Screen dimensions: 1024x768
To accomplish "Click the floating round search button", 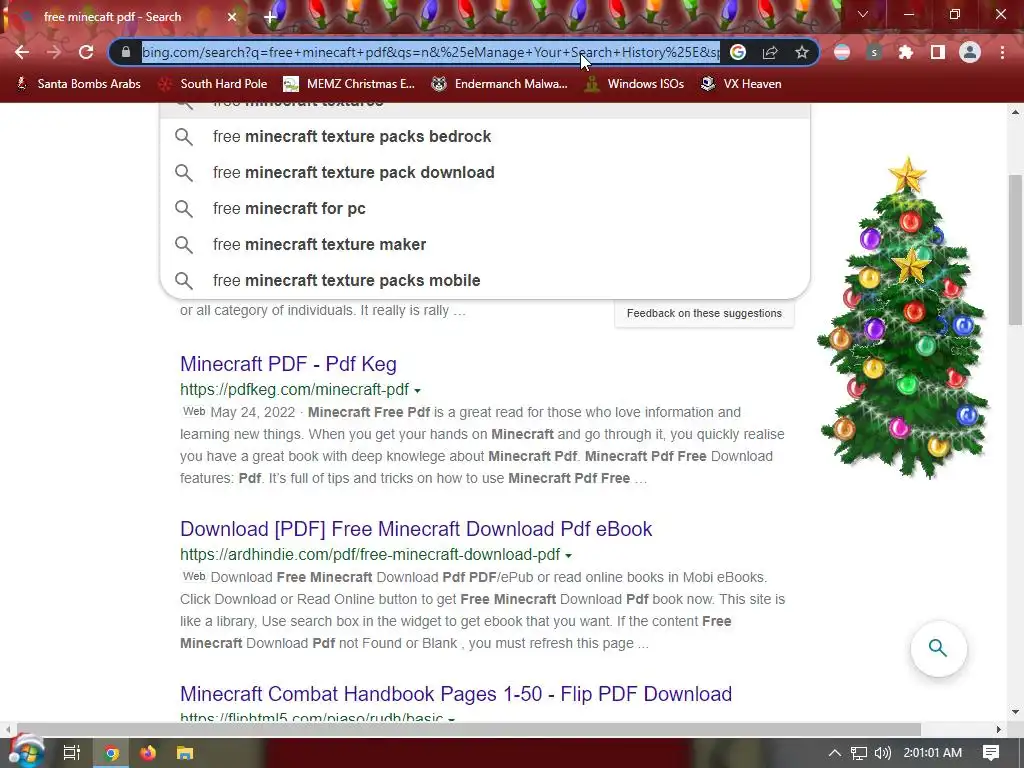I will 938,648.
